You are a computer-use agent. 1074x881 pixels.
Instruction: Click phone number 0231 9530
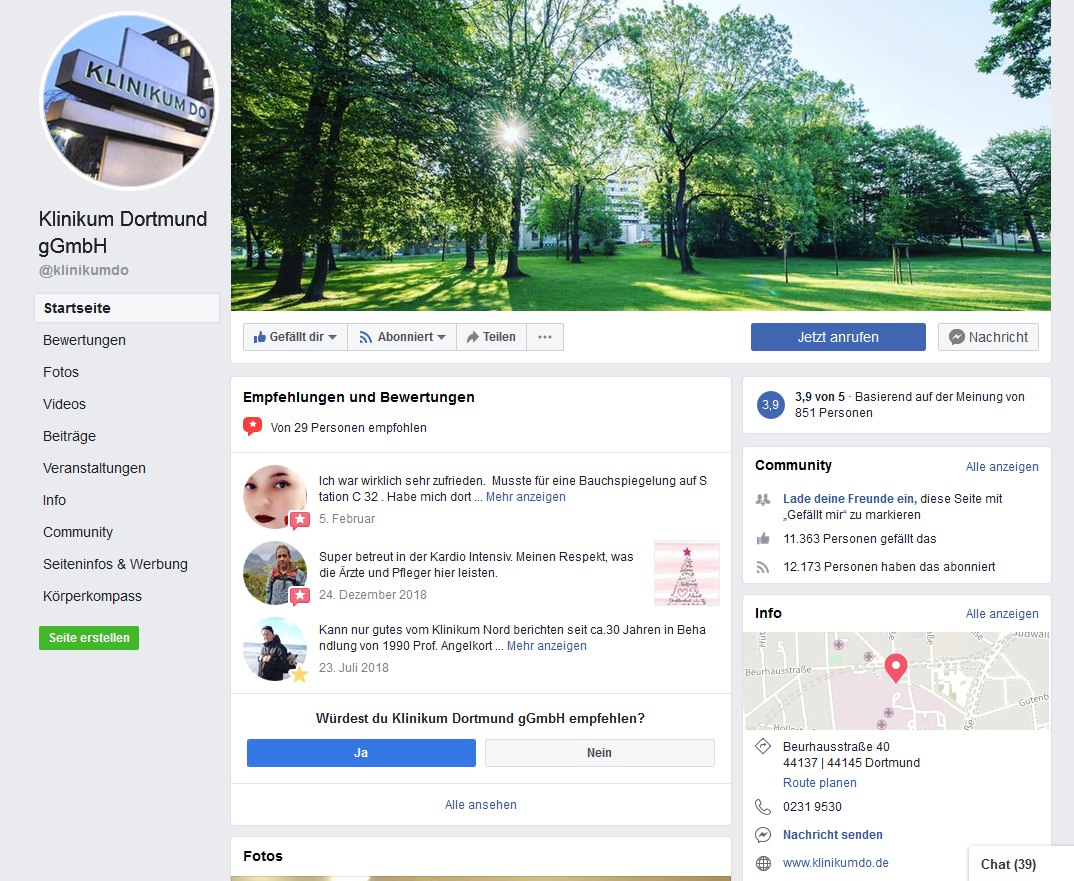pyautogui.click(x=812, y=807)
